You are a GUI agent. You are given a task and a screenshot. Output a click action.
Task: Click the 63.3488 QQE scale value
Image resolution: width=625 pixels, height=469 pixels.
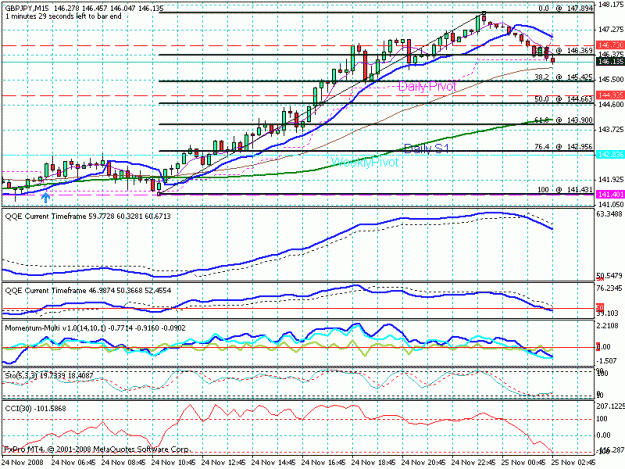click(x=610, y=214)
